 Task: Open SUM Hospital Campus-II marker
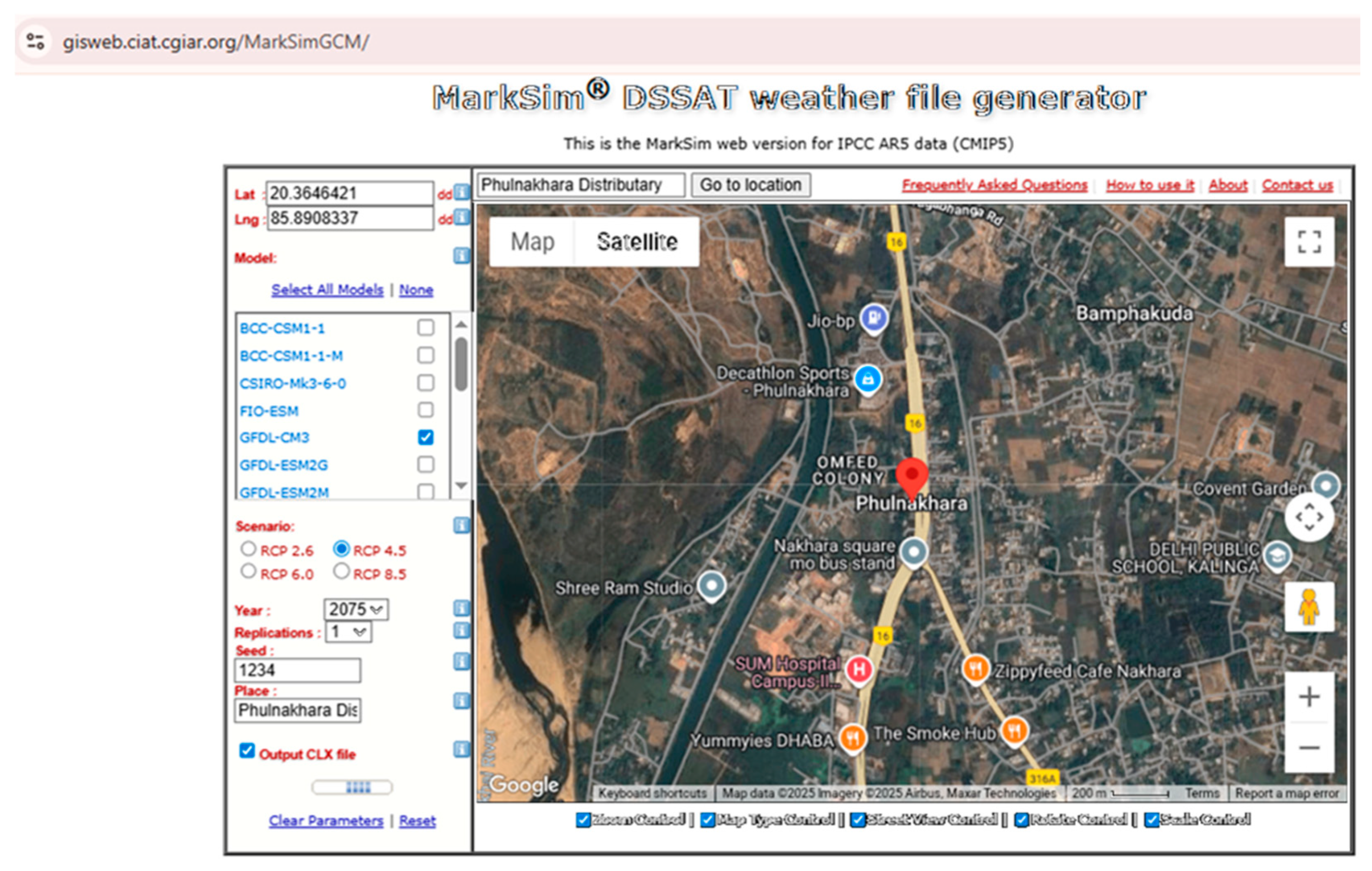[859, 670]
